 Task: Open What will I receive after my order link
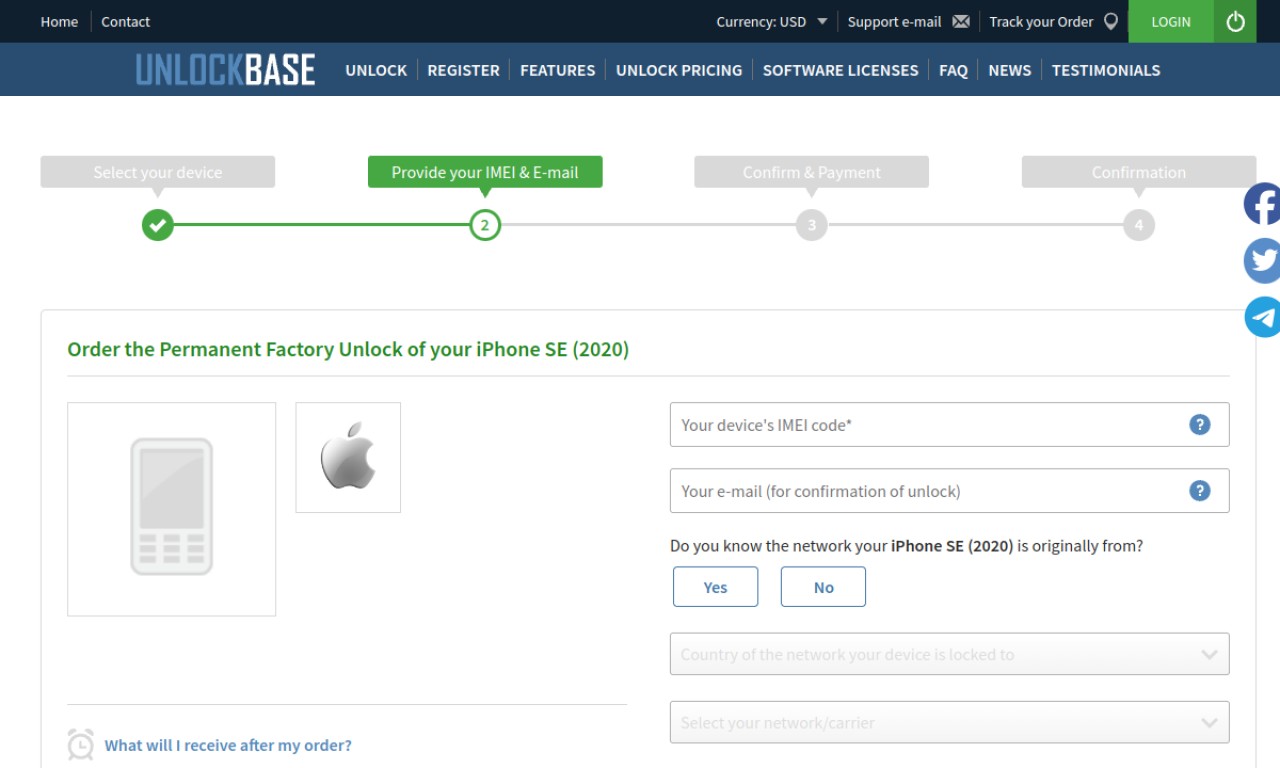pyautogui.click(x=228, y=745)
